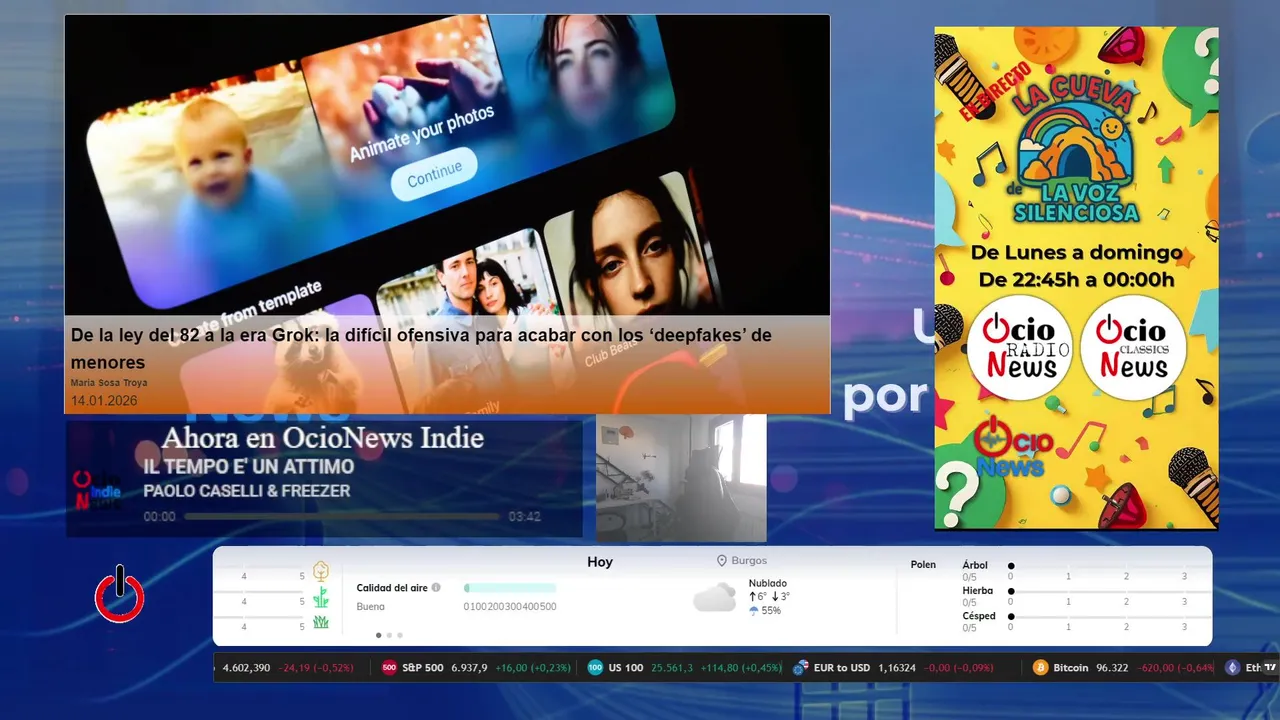Click the US 100 value 25.561,3
The image size is (1280, 720).
[672, 667]
